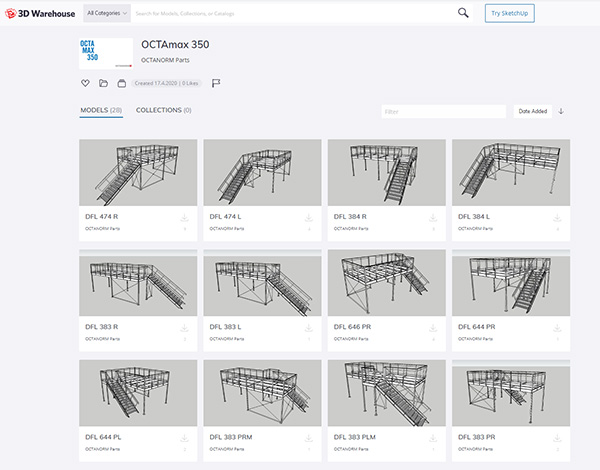600x470 pixels.
Task: Download the DFL 383 L model
Action: point(309,328)
